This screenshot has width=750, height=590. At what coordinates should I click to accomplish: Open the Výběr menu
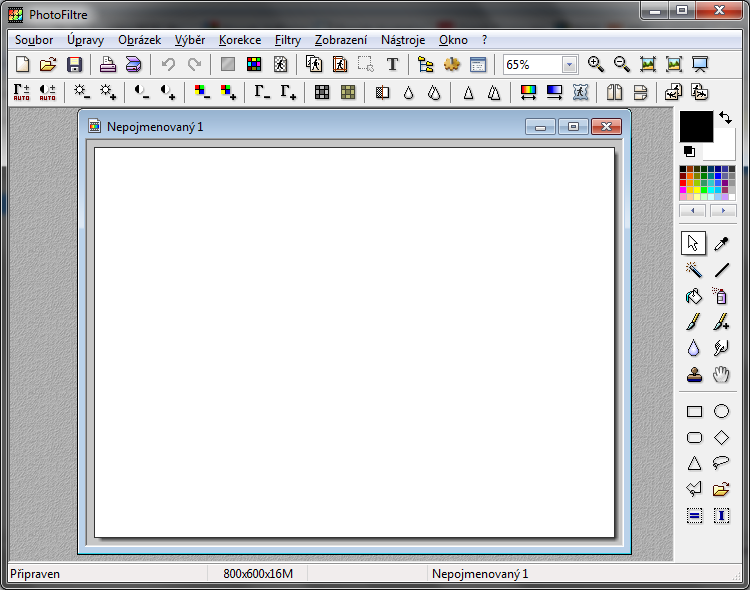(x=190, y=40)
